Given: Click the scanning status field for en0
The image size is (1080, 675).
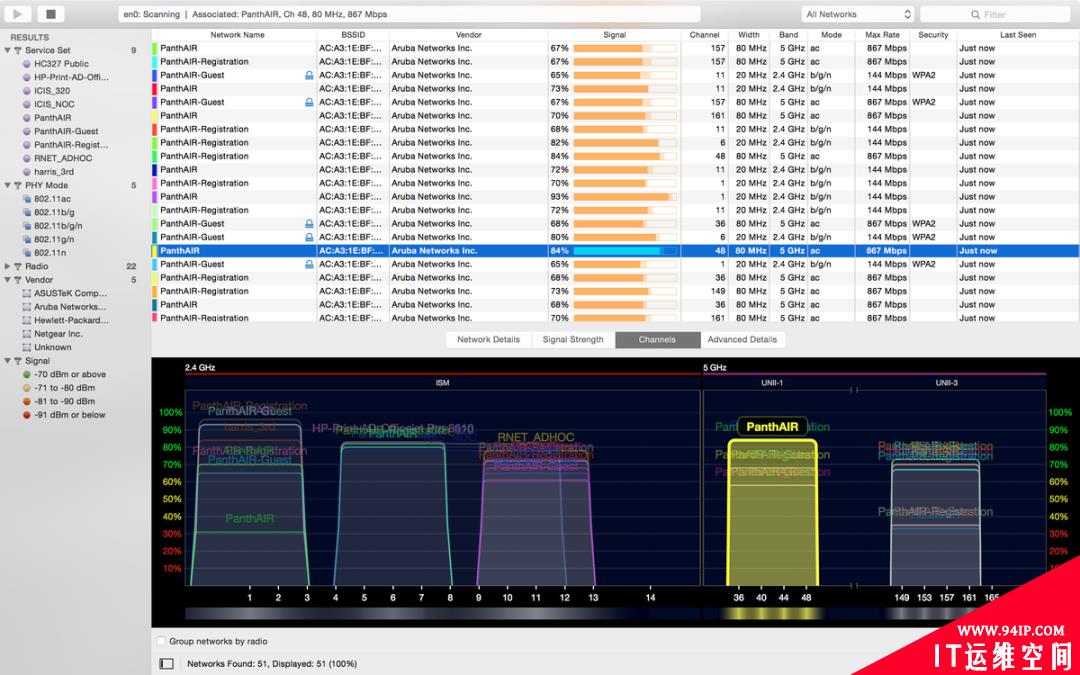Looking at the screenshot, I should click(x=409, y=14).
